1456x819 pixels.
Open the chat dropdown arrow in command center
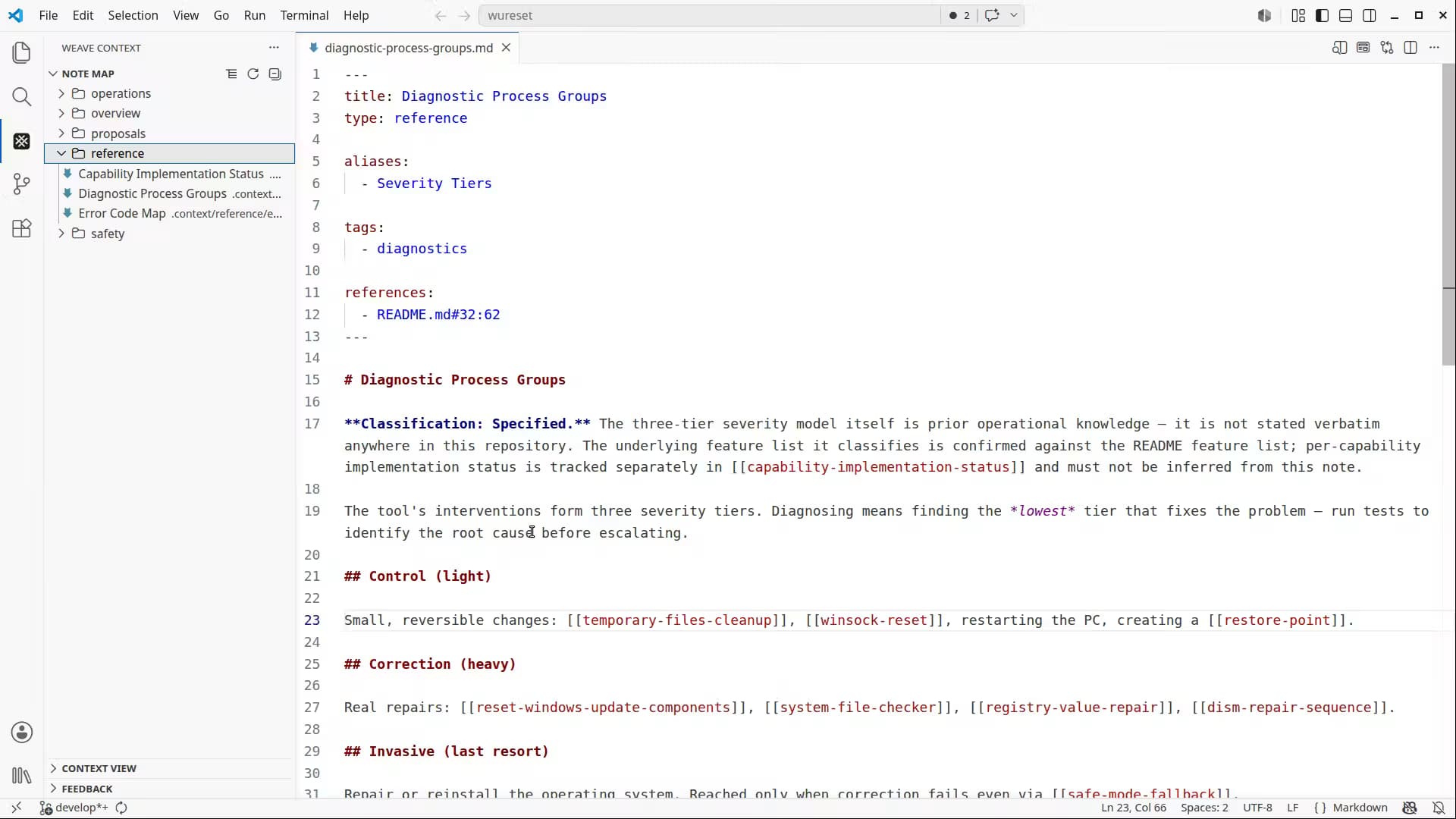coord(1013,15)
